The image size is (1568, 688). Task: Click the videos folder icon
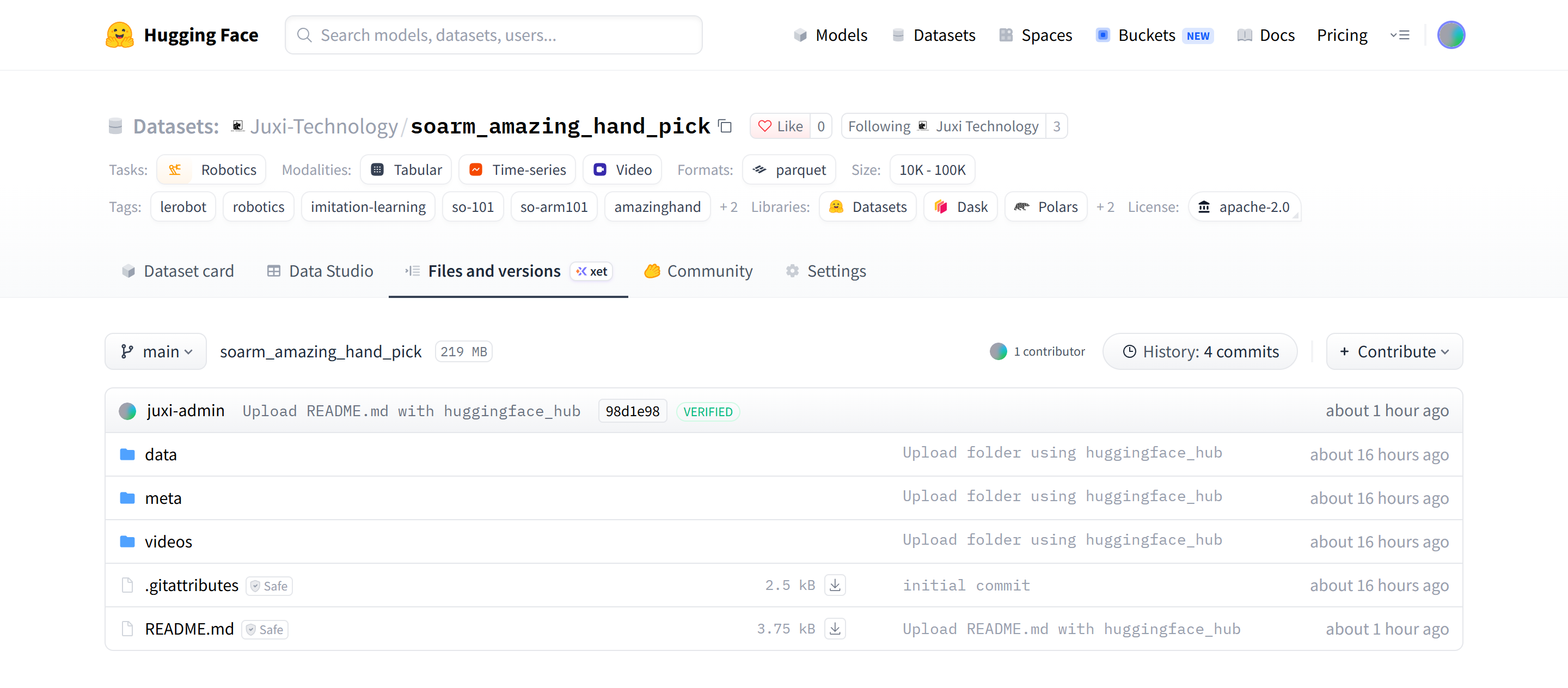127,541
